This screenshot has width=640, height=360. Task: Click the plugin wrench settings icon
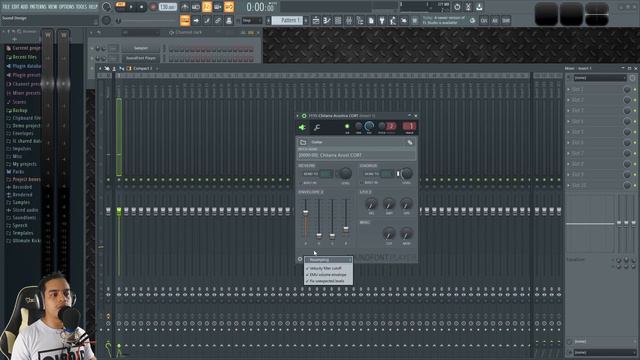316,128
